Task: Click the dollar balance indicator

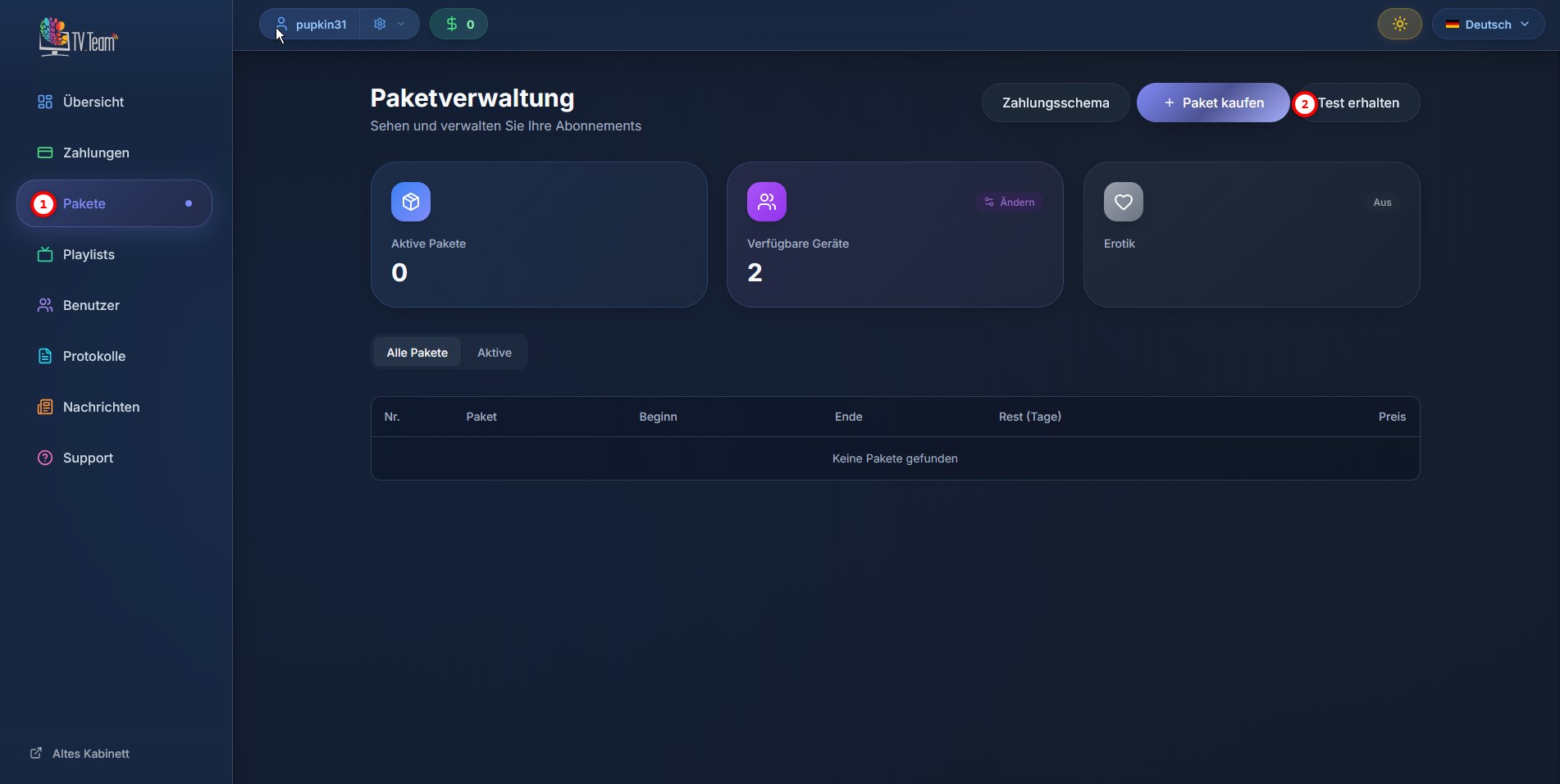Action: point(458,25)
